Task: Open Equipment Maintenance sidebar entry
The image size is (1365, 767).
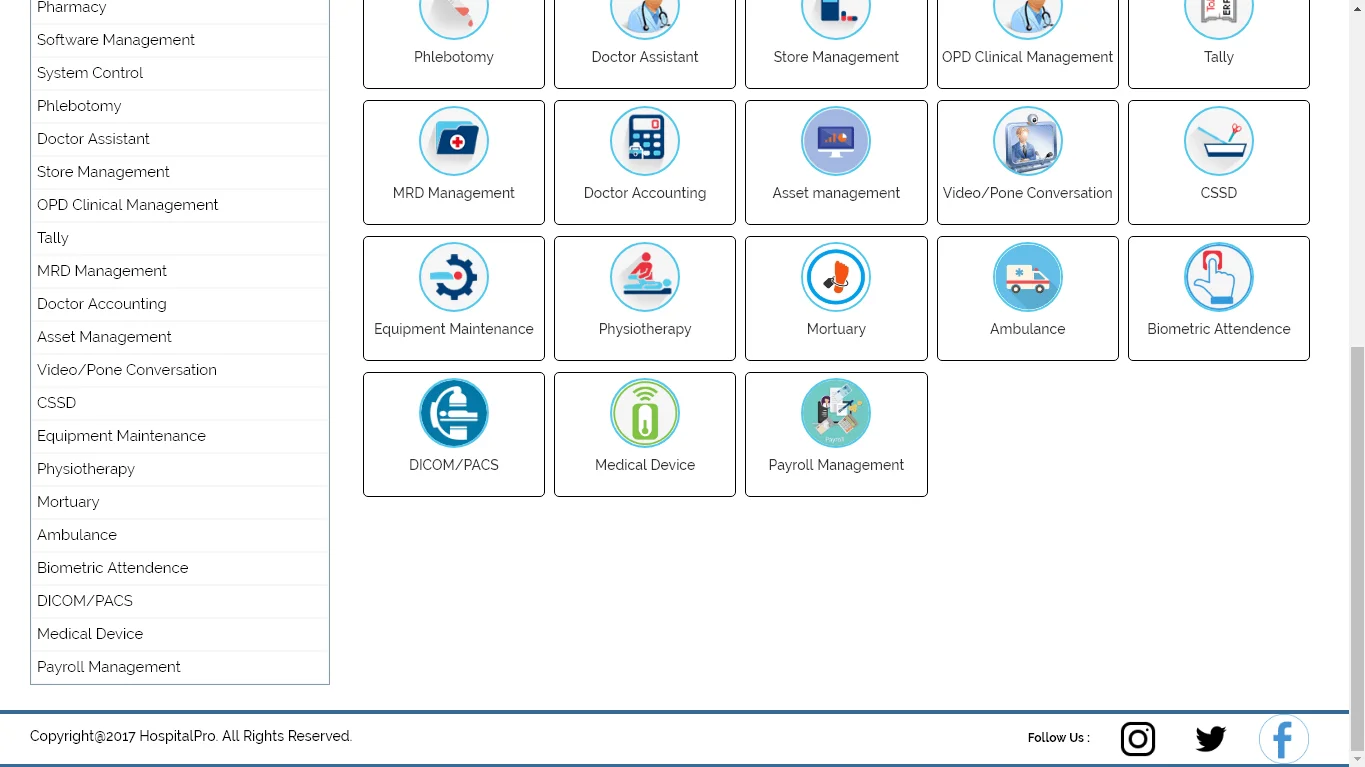Action: pyautogui.click(x=180, y=436)
